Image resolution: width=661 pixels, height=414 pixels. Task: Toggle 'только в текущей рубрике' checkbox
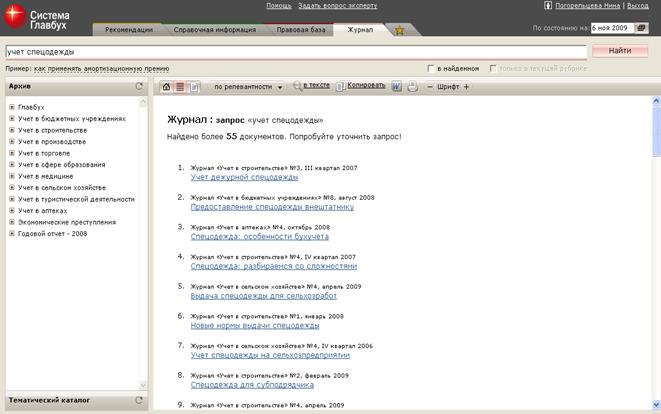(492, 68)
